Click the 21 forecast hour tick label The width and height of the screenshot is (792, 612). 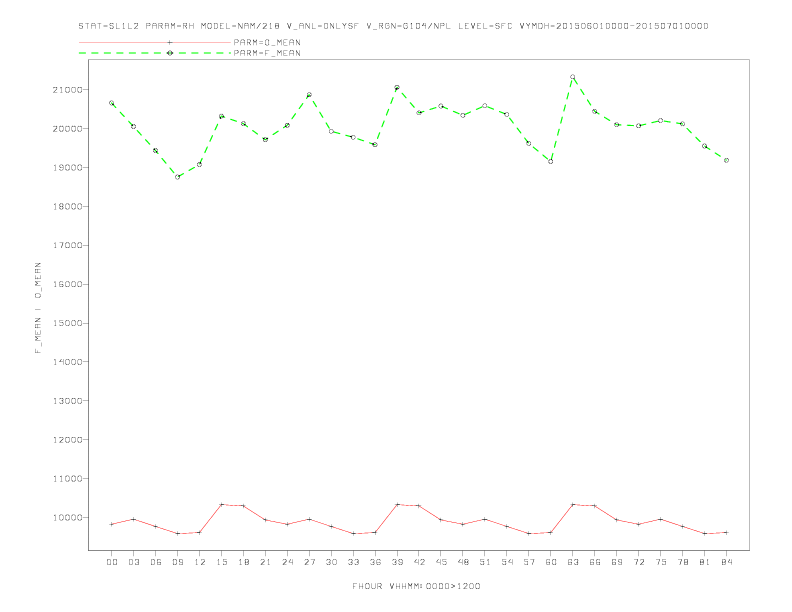pos(265,562)
